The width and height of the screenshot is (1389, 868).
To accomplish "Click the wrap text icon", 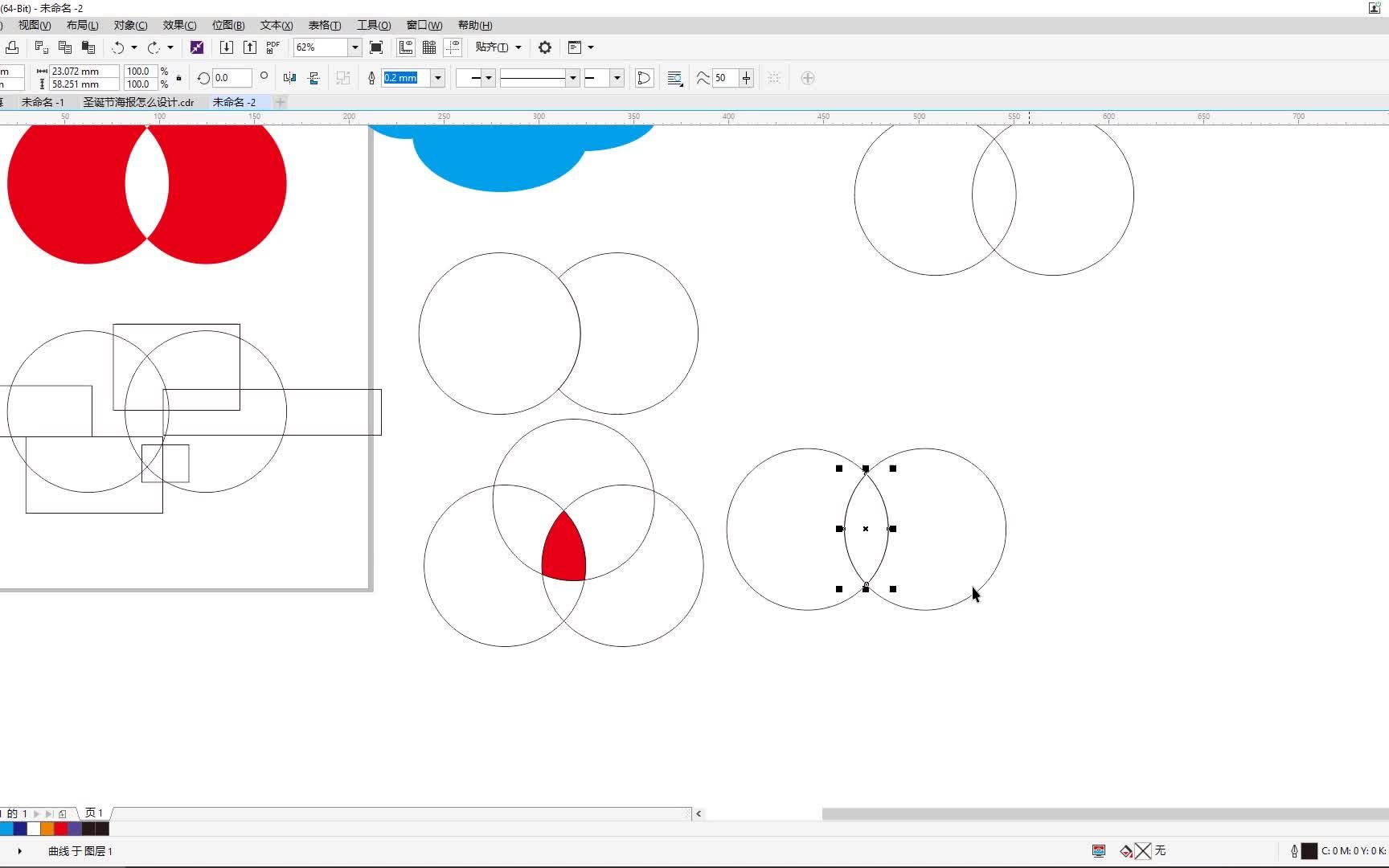I will [675, 78].
